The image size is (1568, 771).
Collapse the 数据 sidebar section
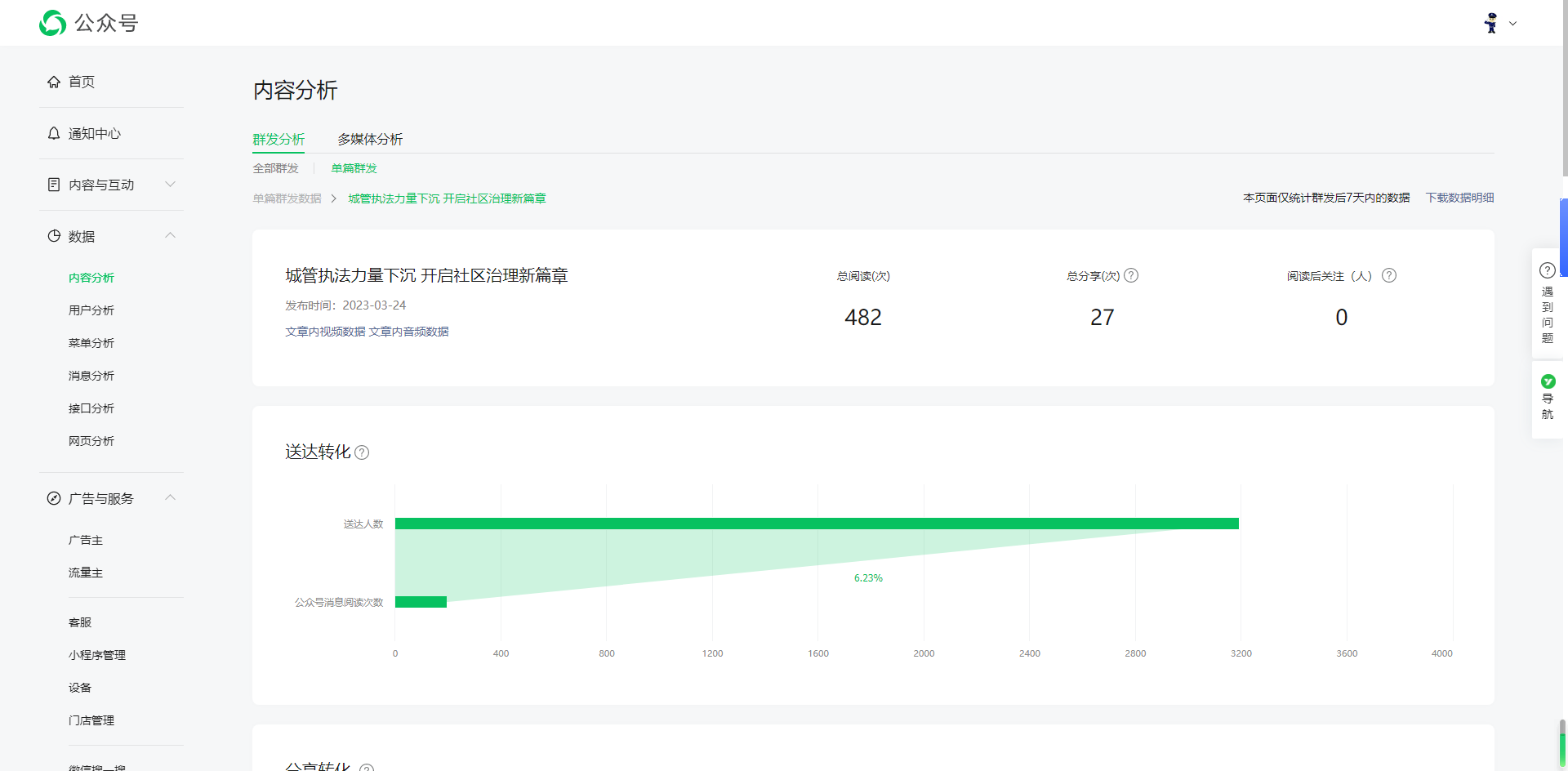coord(171,236)
